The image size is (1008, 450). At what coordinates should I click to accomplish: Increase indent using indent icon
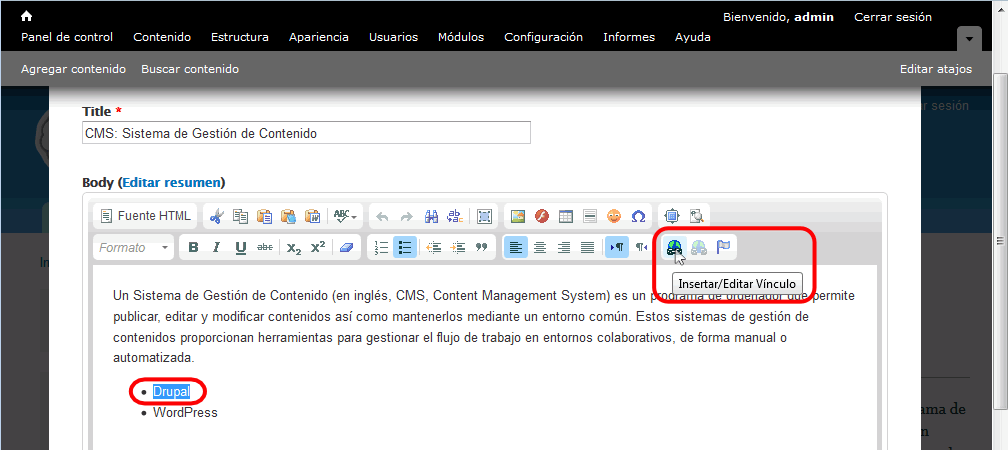point(458,248)
